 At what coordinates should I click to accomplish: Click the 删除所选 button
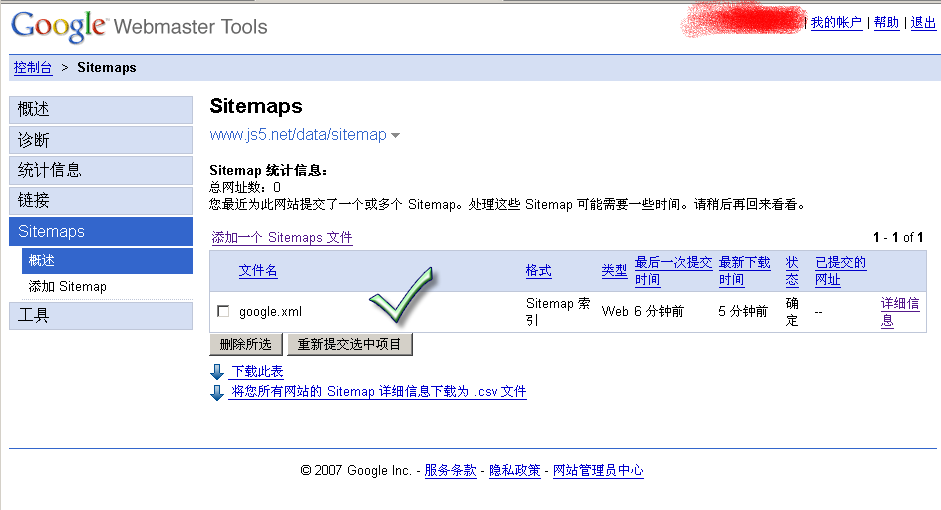245,344
